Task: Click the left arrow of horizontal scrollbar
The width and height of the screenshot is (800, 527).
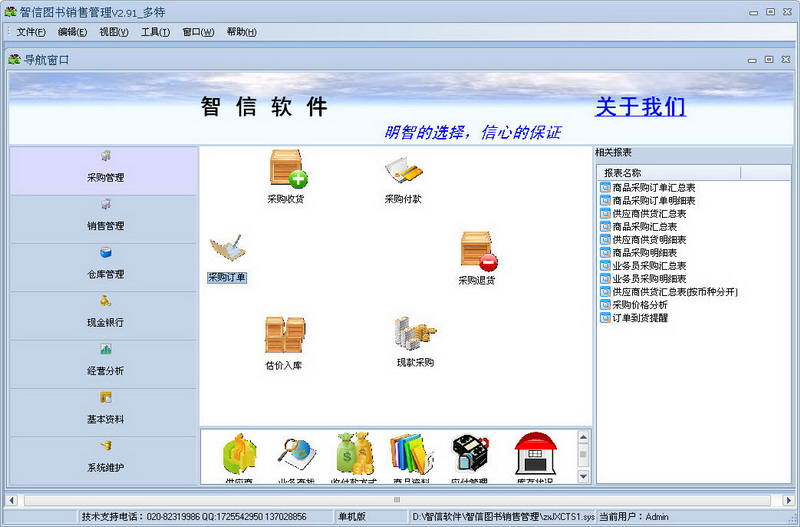Action: (12, 500)
